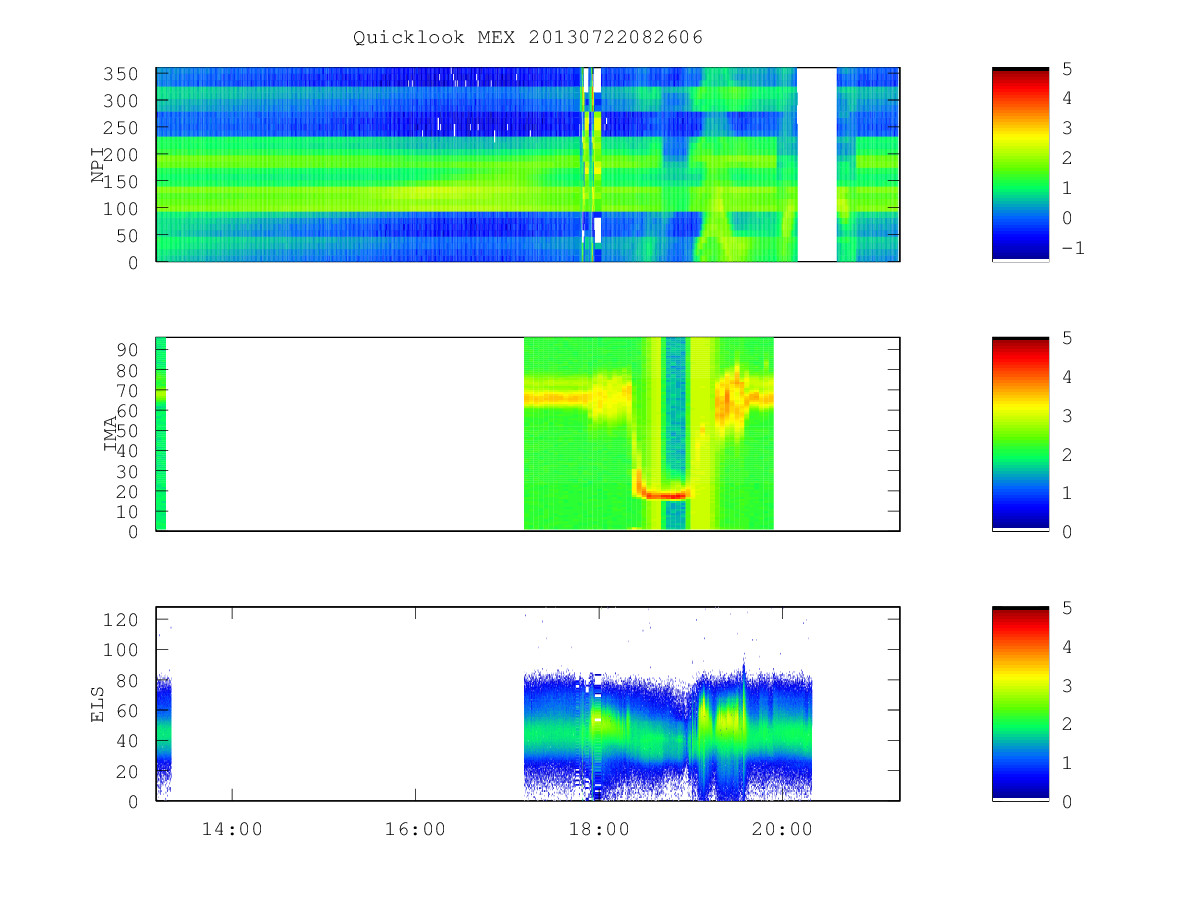Click the 5 label on NPI colorbar
The height and width of the screenshot is (900, 1200).
[x=1067, y=68]
